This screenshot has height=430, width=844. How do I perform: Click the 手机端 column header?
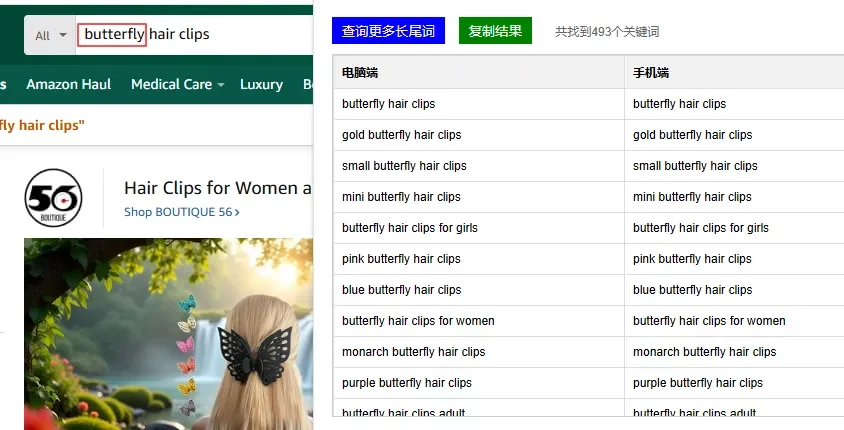[x=651, y=73]
